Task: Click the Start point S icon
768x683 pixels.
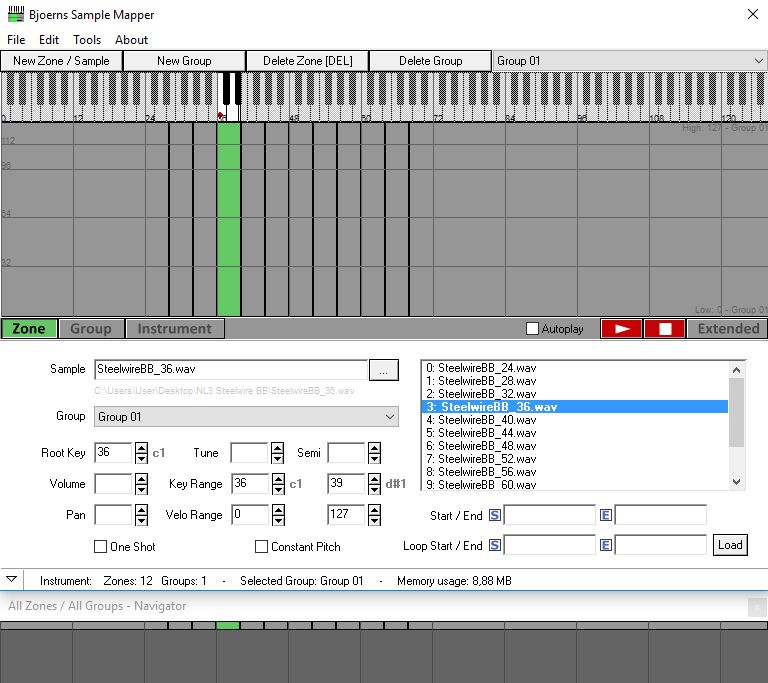Action: click(495, 515)
